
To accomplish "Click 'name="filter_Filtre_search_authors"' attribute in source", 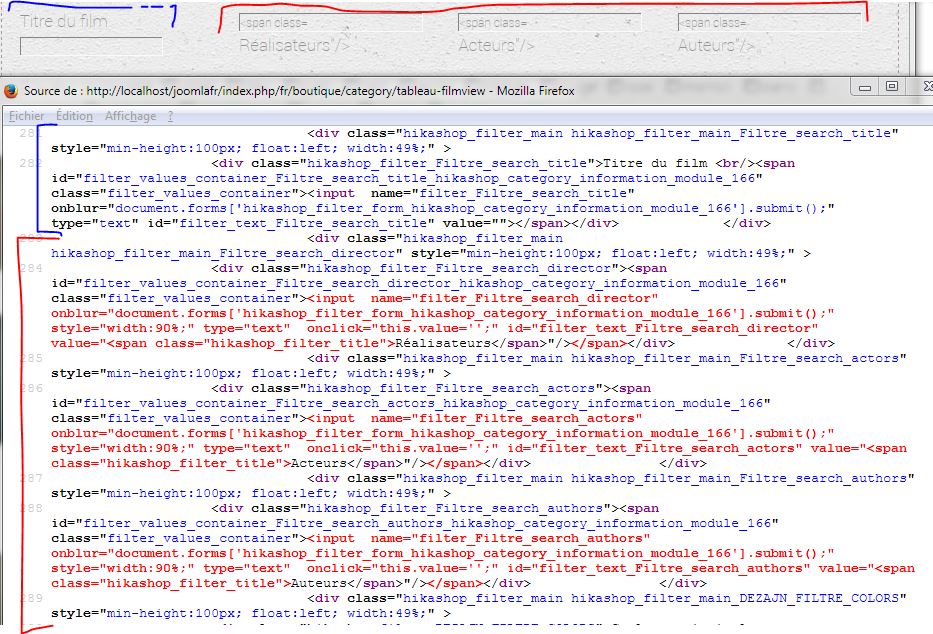I will click(511, 538).
